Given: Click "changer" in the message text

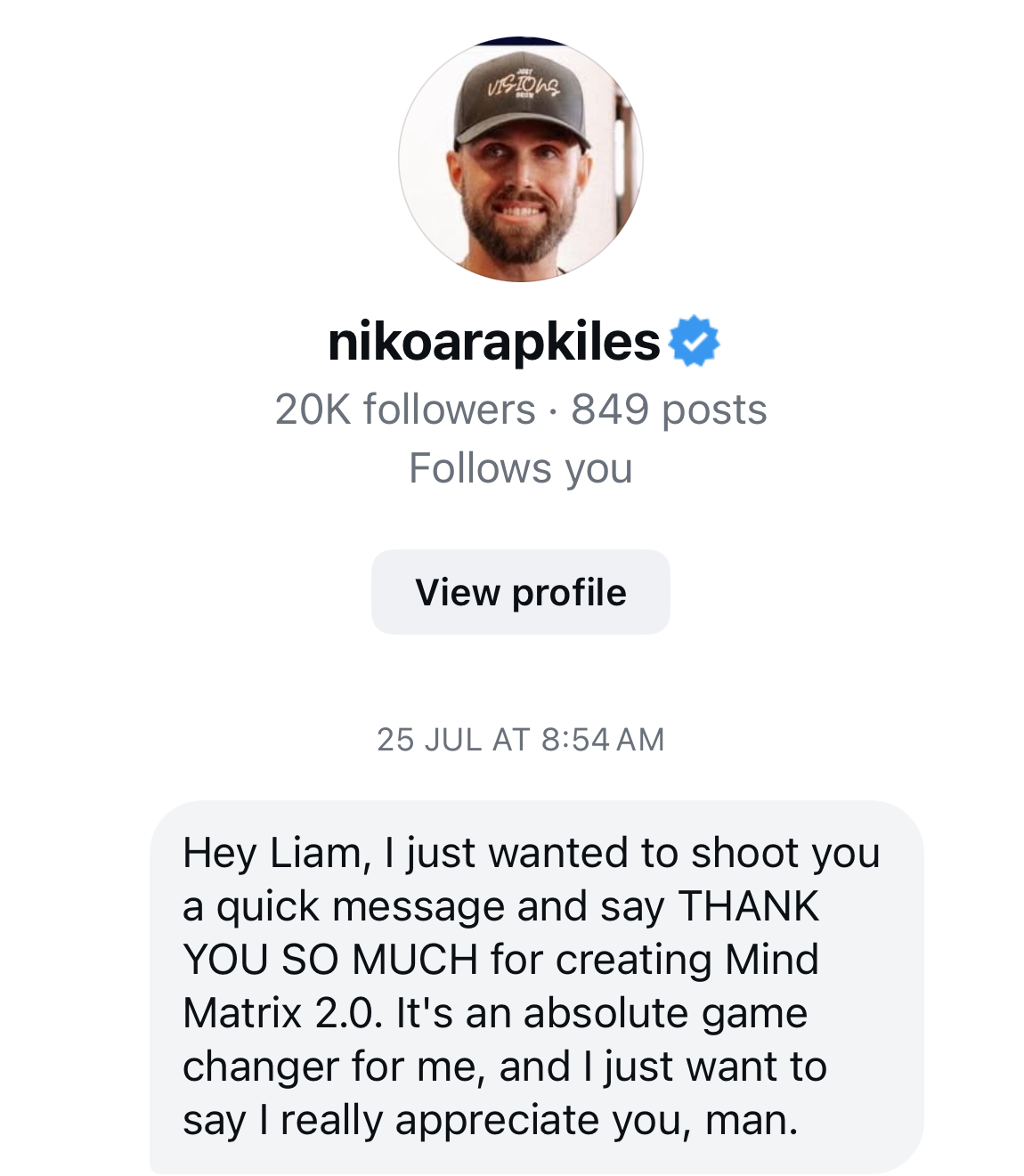Looking at the screenshot, I should tap(261, 1067).
